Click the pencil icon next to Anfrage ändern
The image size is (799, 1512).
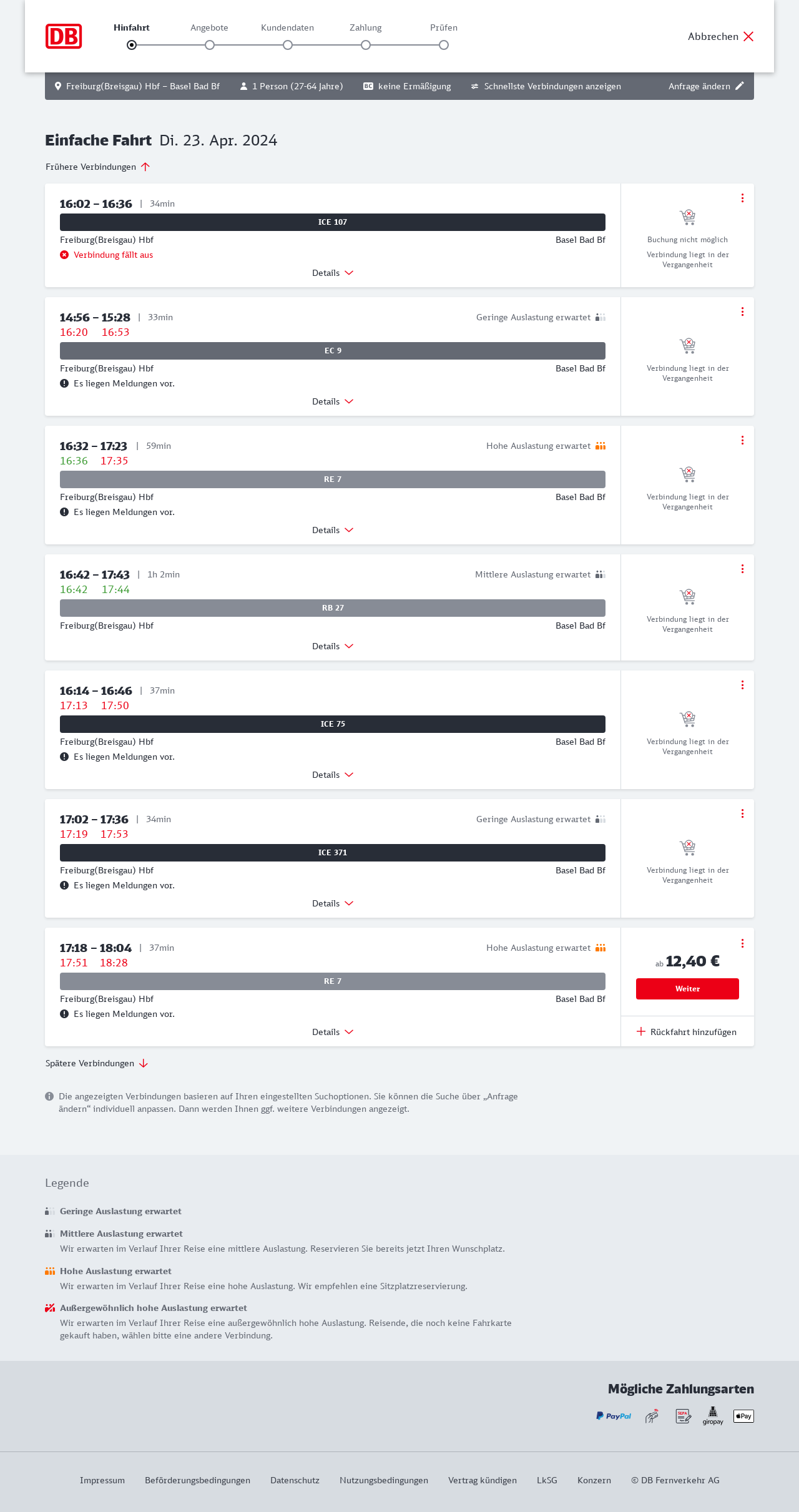(x=740, y=86)
